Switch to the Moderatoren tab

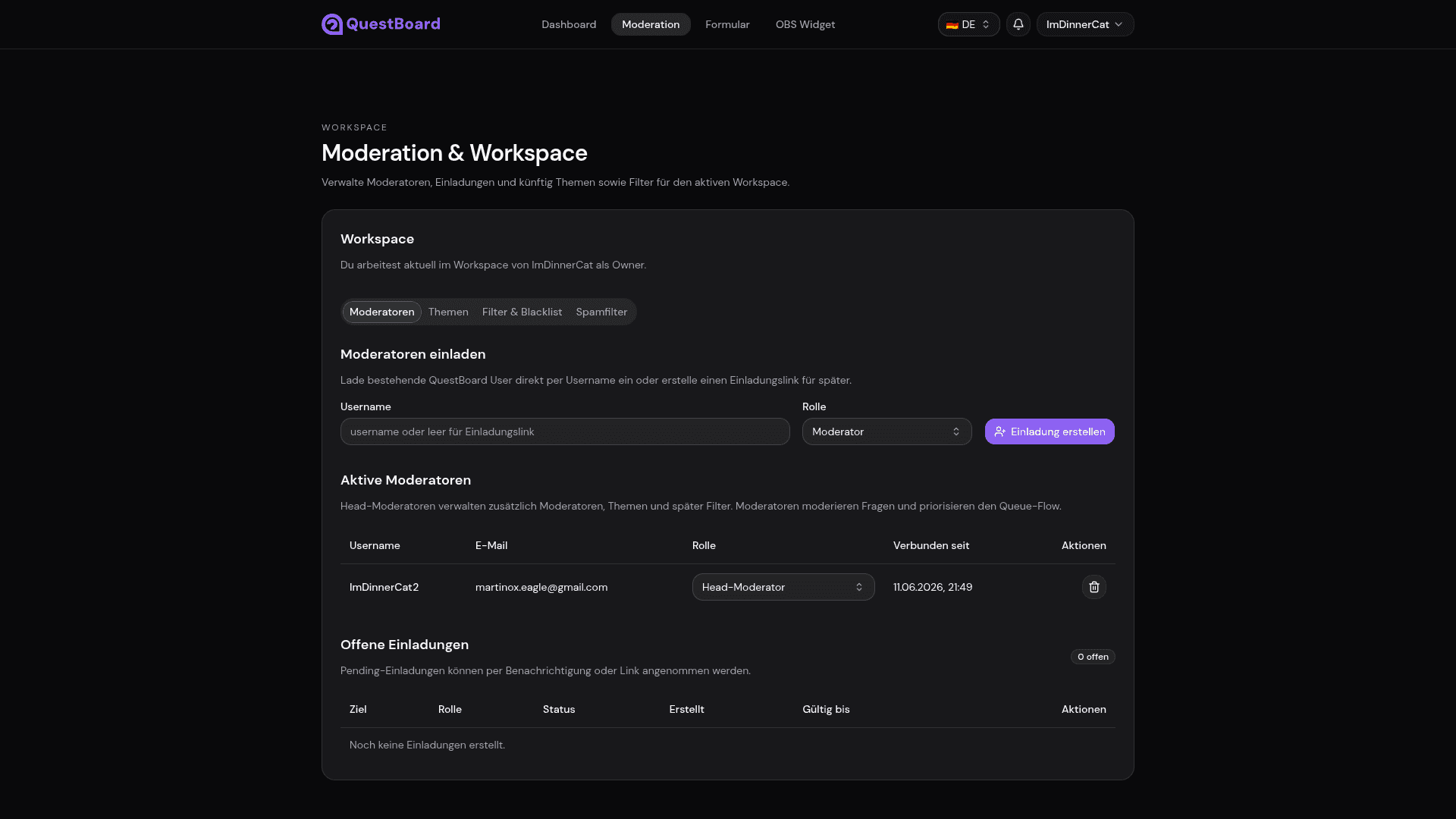pos(382,312)
